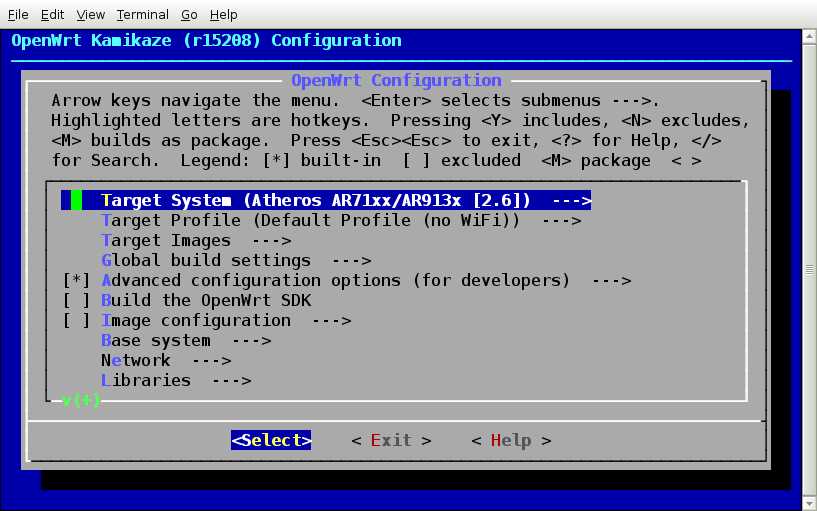The image size is (817, 511).
Task: Toggle Build the OpenWrt SDK checkbox
Action: point(76,301)
